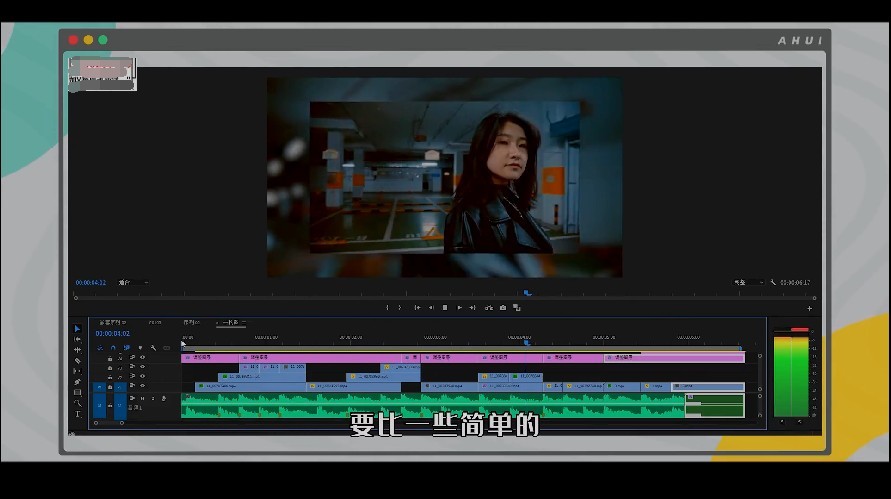Click the active underlined timeline tab

point(230,322)
